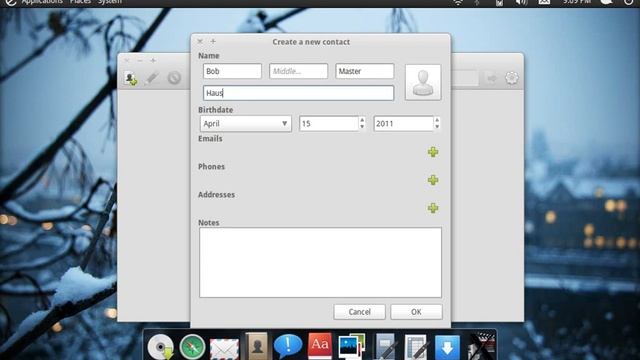Add an address with the green plus
This screenshot has width=640, height=360.
433,208
